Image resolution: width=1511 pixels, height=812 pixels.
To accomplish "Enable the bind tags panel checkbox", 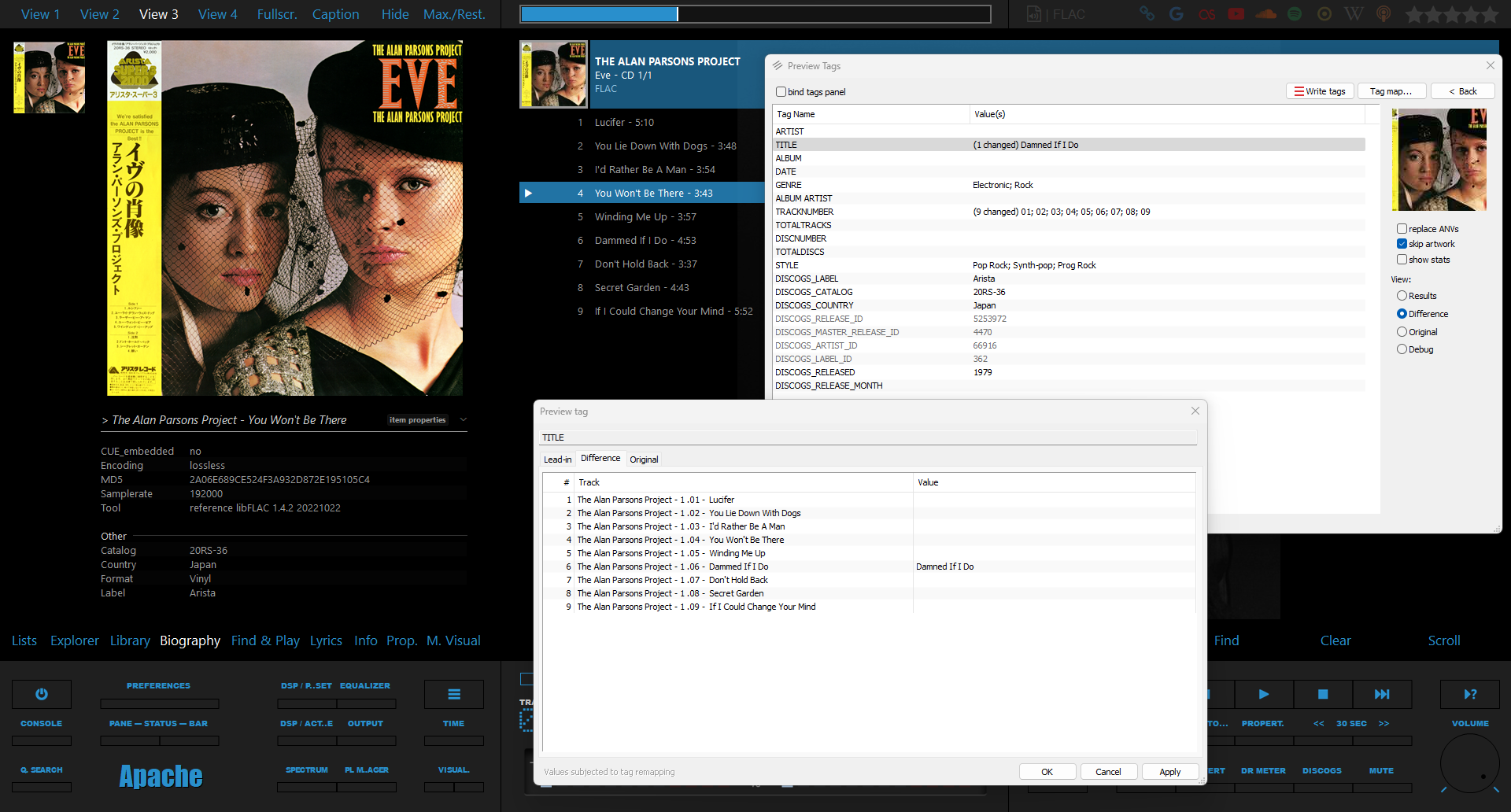I will pos(781,92).
